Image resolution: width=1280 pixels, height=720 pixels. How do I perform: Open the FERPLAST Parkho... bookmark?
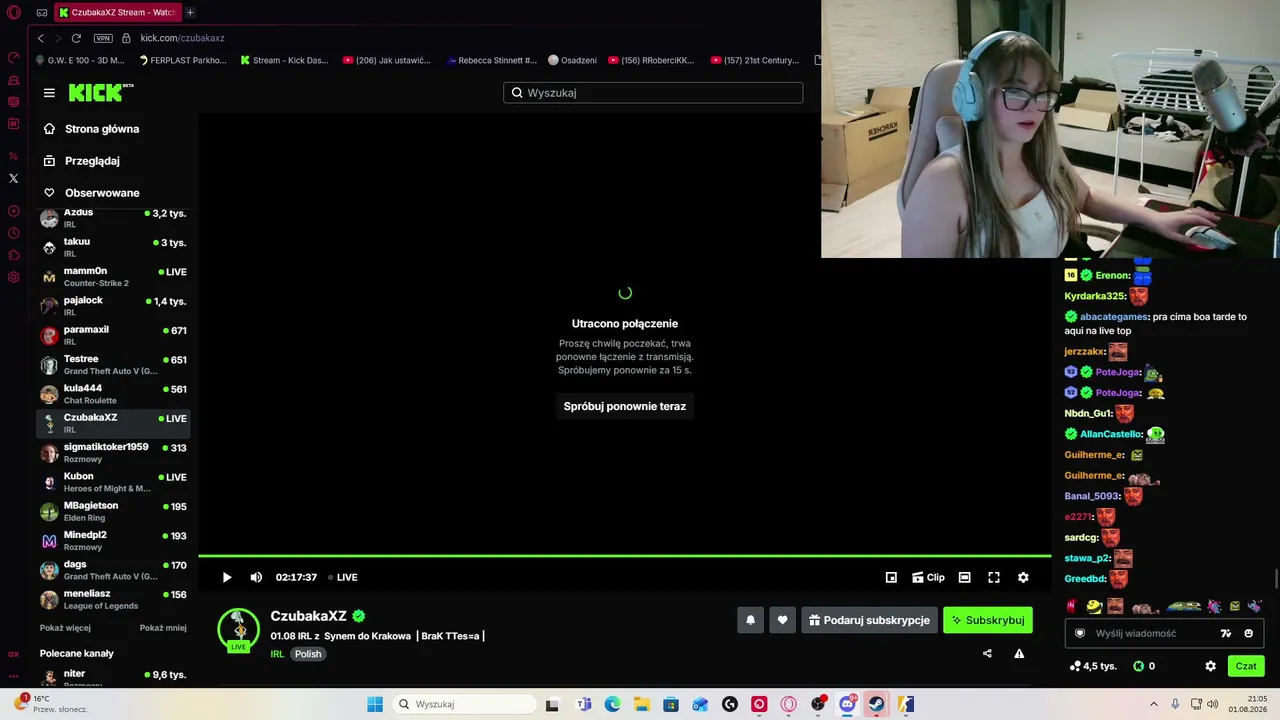182,60
